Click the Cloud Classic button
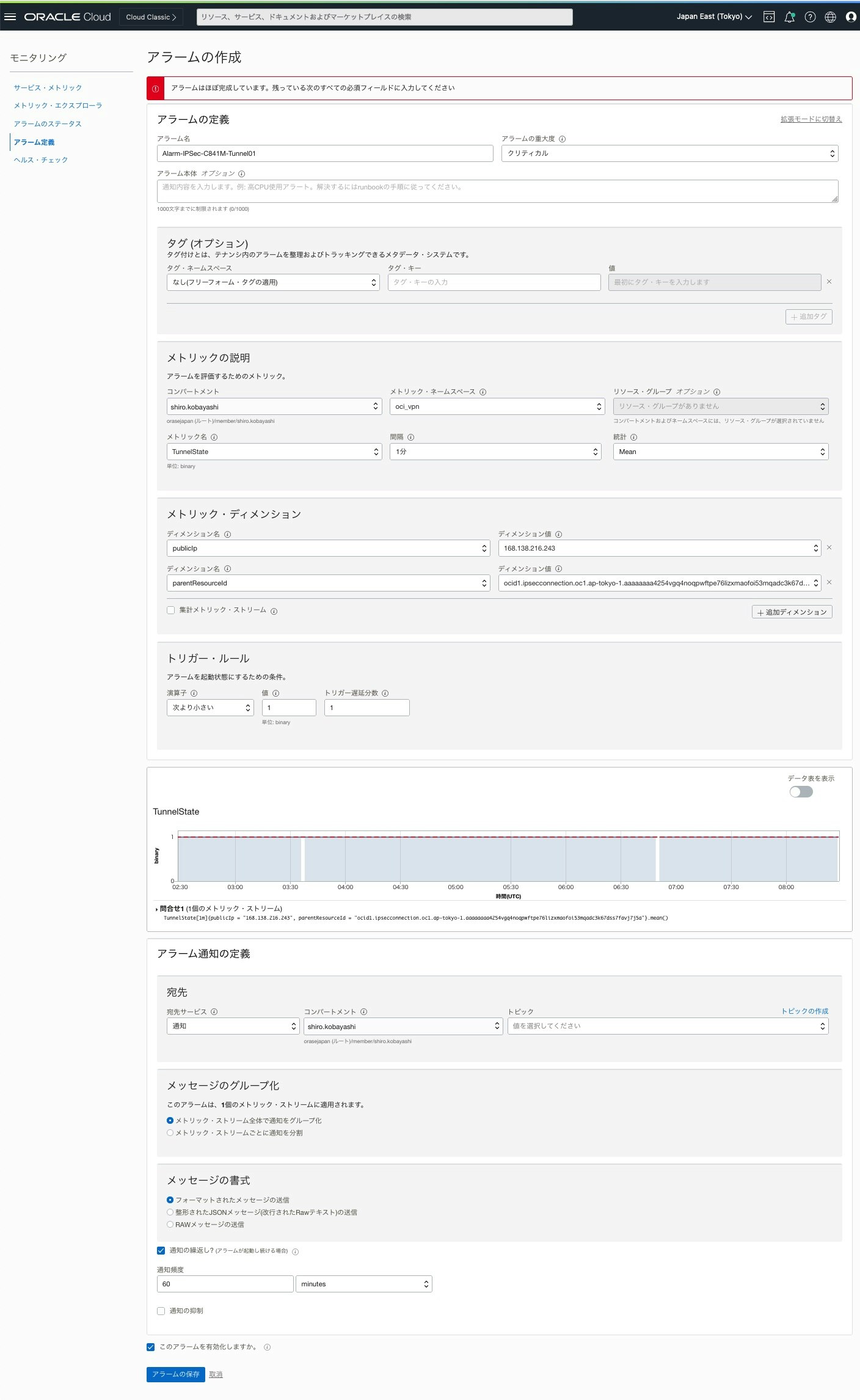 point(151,17)
